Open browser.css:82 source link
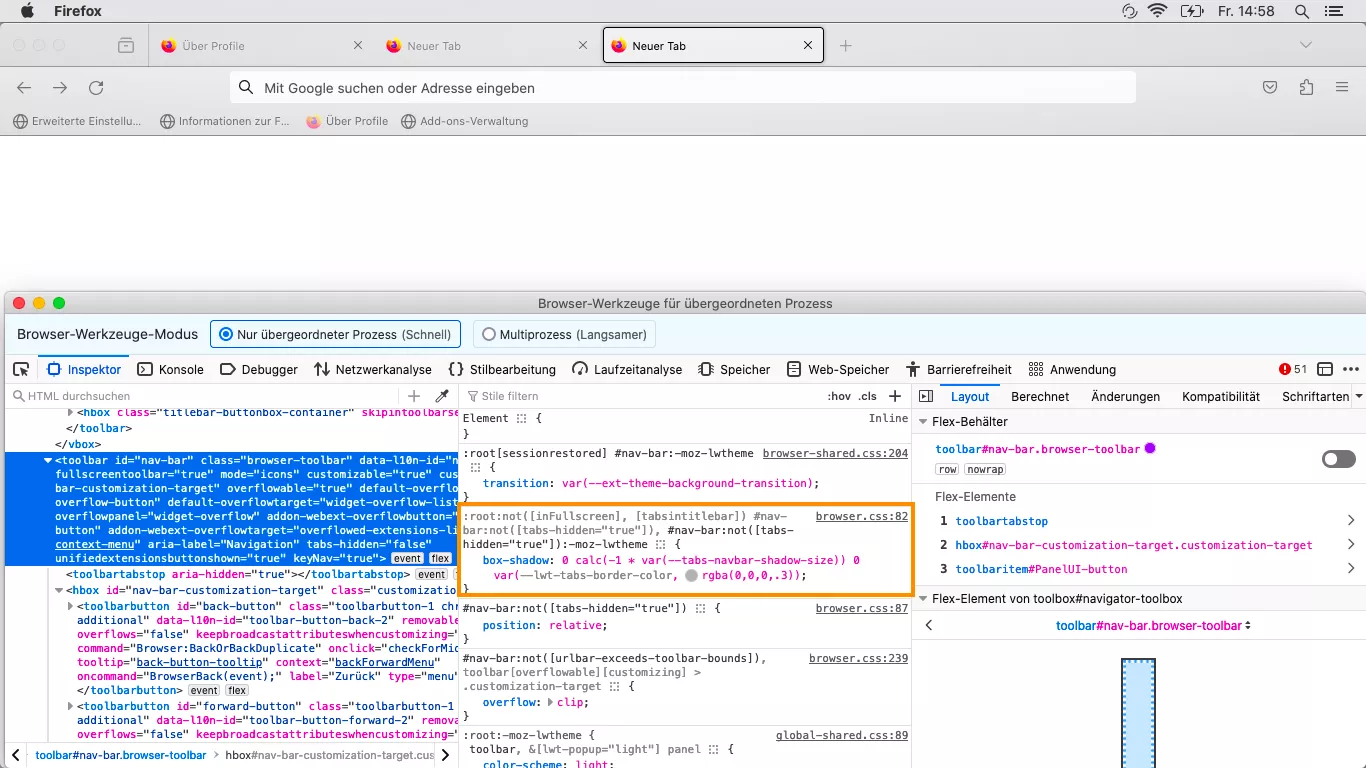This screenshot has width=1366, height=768. [x=861, y=517]
